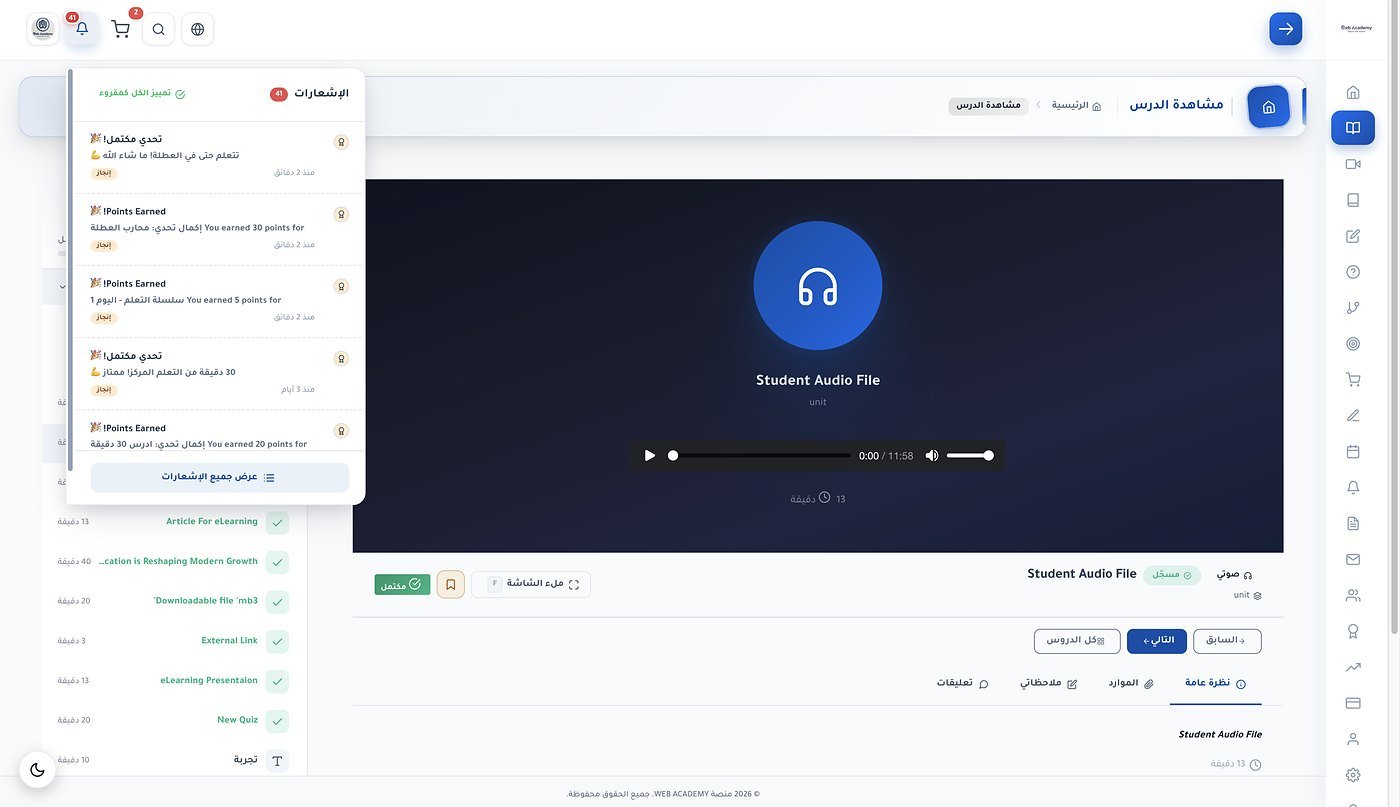Mark all notifications read via تمييز الكل كمقروء
The image size is (1400, 807).
tap(142, 94)
